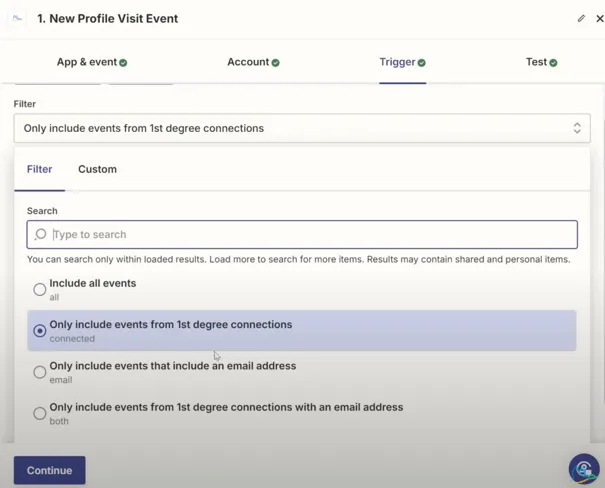This screenshot has height=488, width=605.
Task: Select the Trigger tab
Action: [x=402, y=62]
